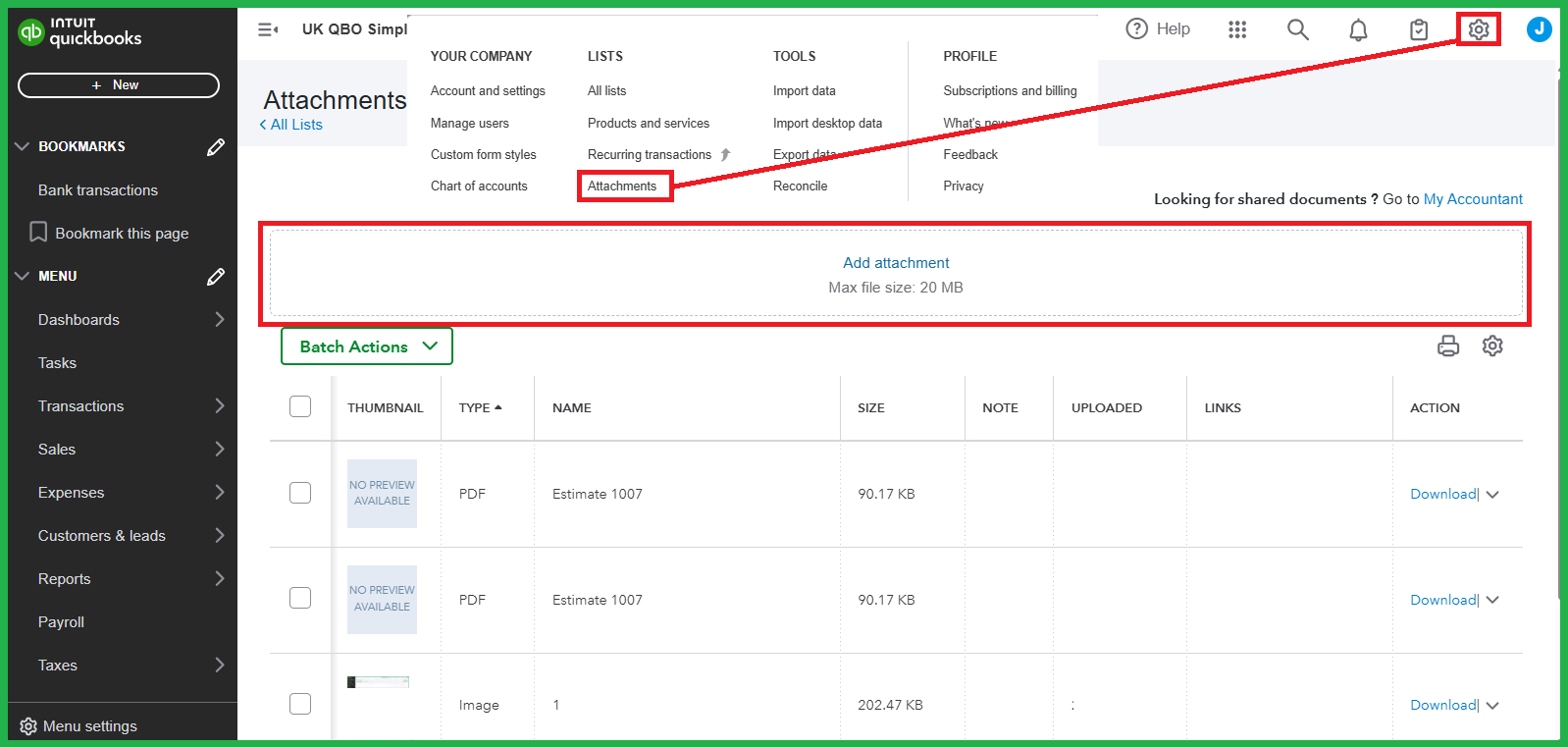This screenshot has width=1568, height=747.
Task: Open Privacy in the Profile column
Action: pyautogui.click(x=964, y=186)
